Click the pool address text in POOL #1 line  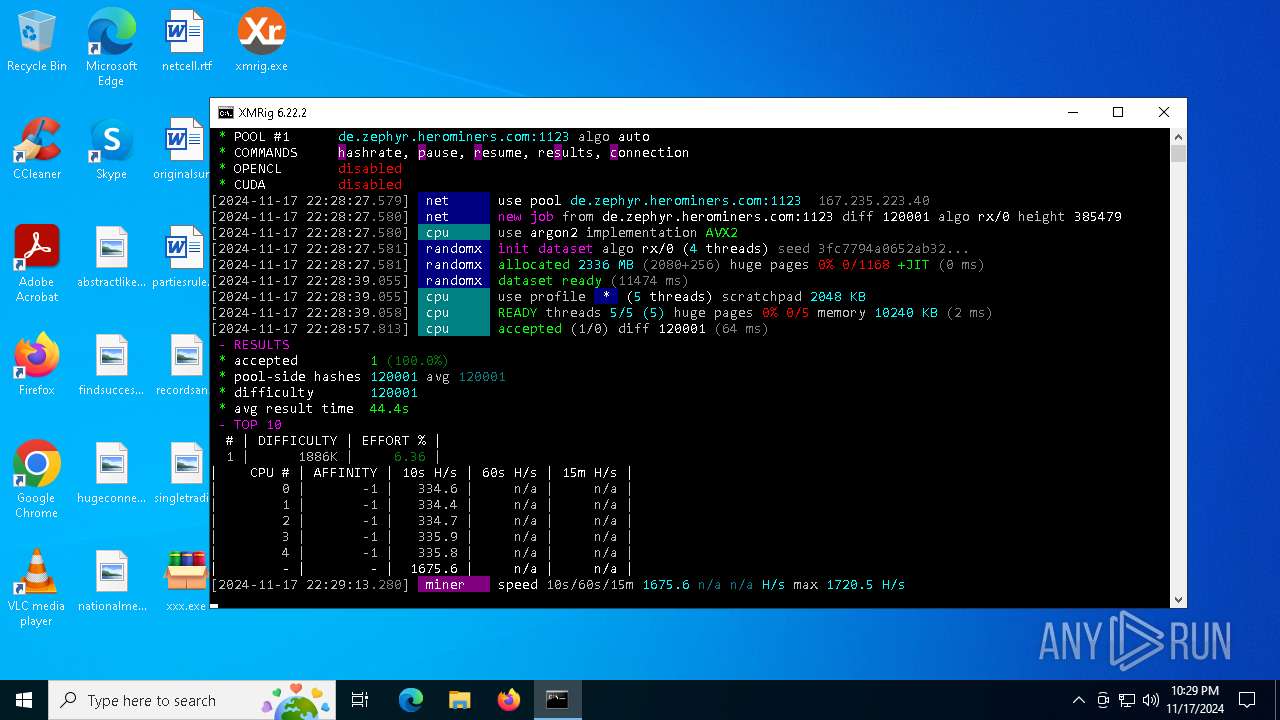[453, 137]
